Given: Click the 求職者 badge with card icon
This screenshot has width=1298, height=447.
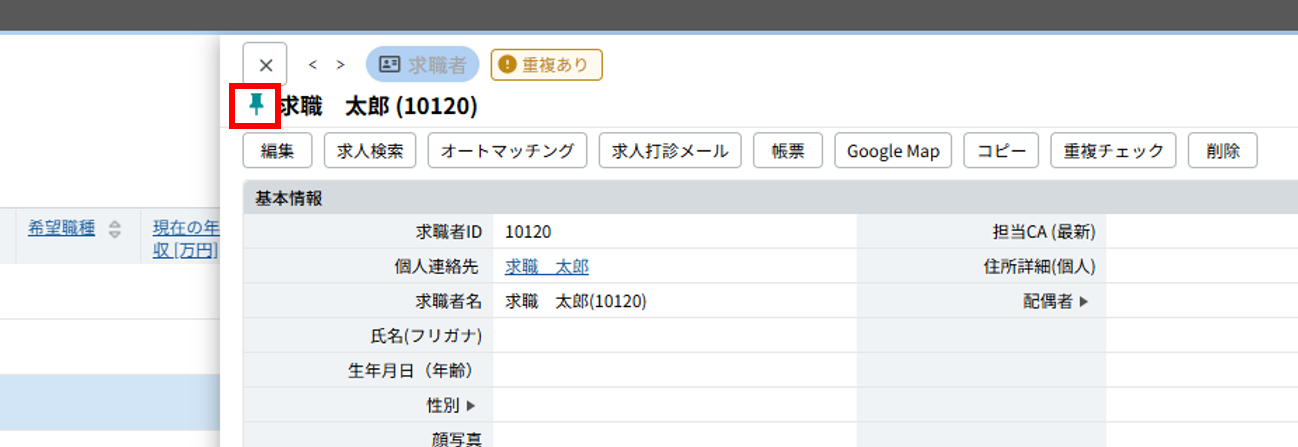Looking at the screenshot, I should point(422,65).
